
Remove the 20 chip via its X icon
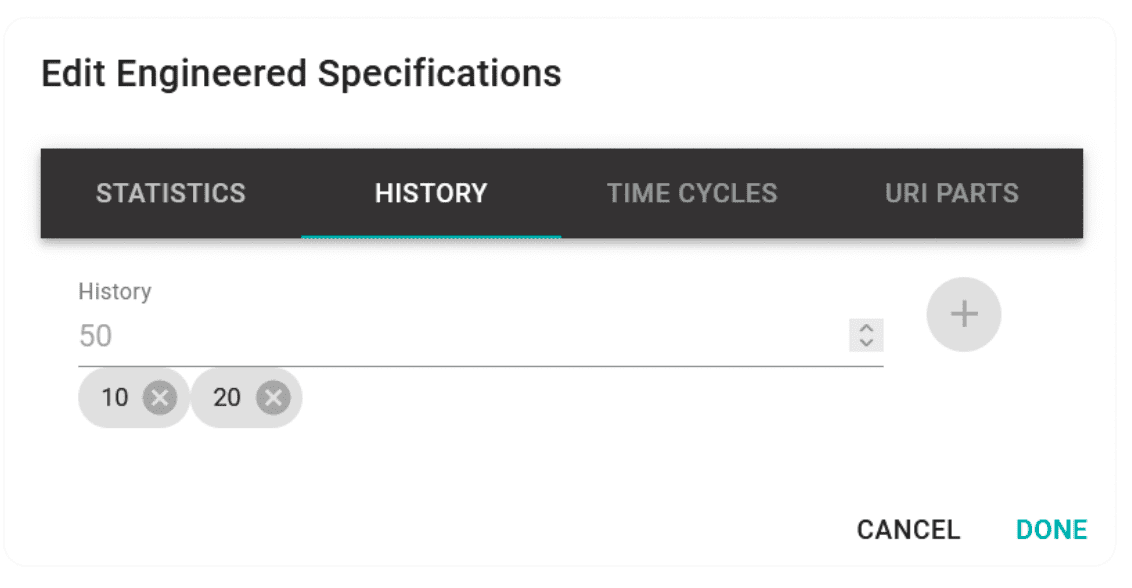273,398
